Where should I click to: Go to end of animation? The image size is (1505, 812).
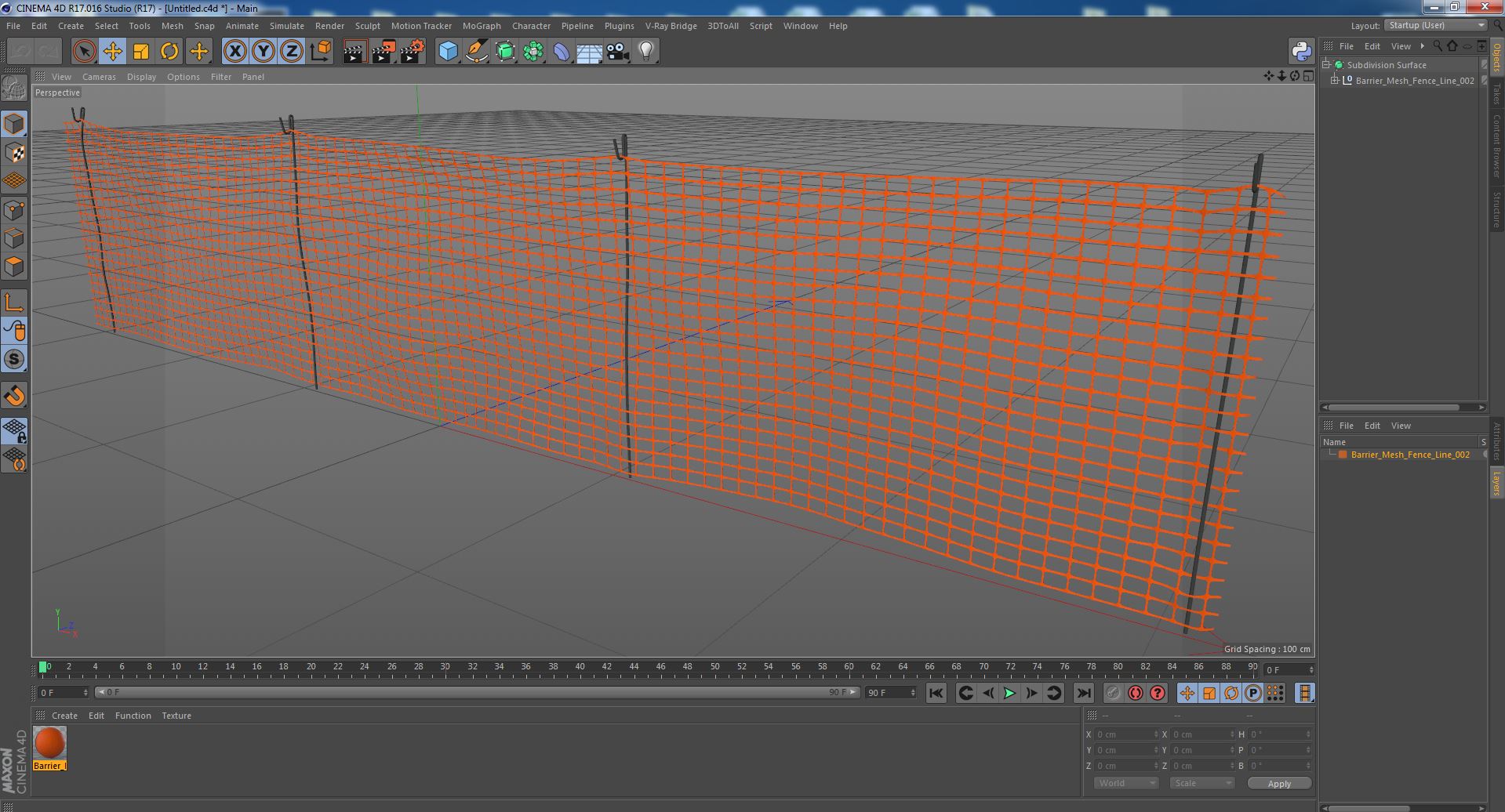coord(1083,693)
